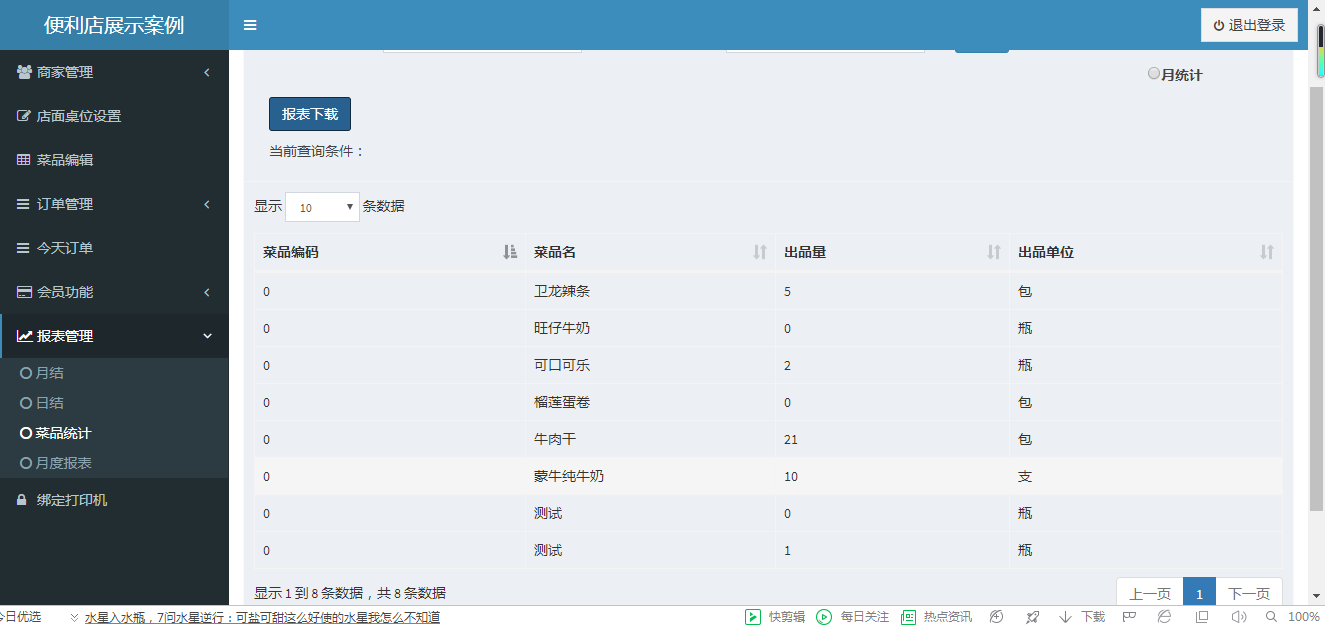This screenshot has height=628, width=1325.
Task: Go to 下一页 next page
Action: coord(1249,593)
